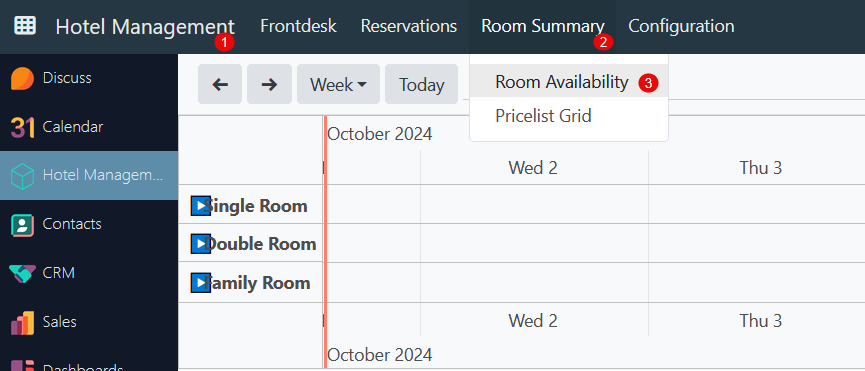
Task: Select Hotel Management cube icon in sidebar
Action: pyautogui.click(x=22, y=176)
